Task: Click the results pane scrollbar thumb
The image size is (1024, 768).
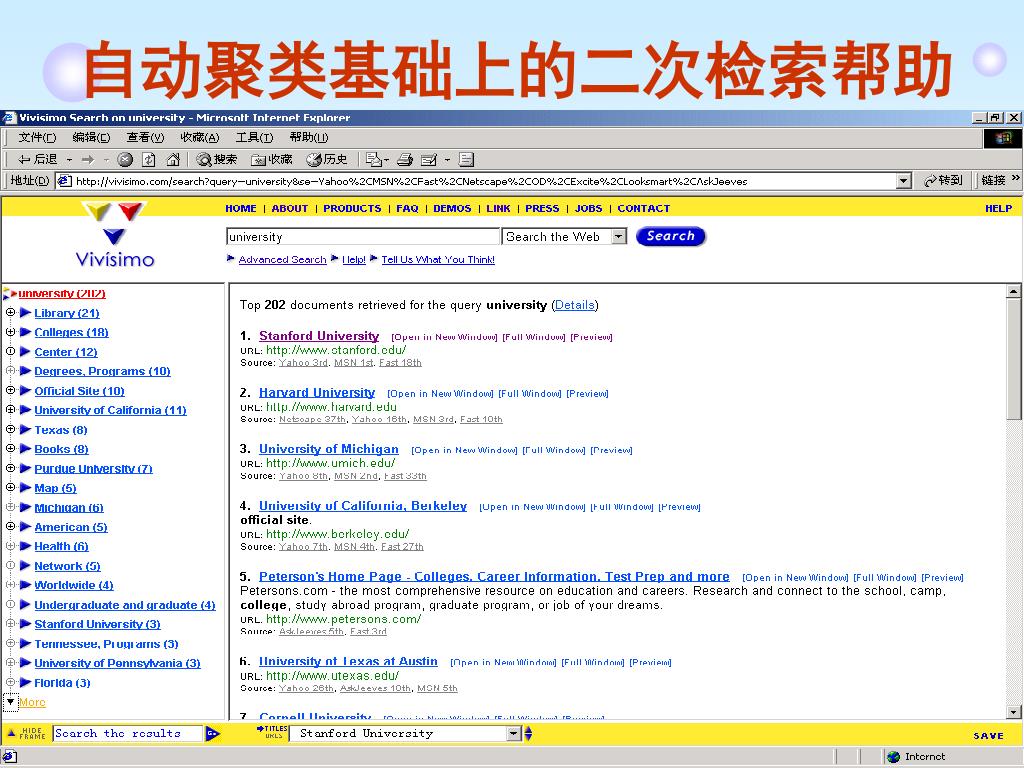Action: coord(1014,359)
